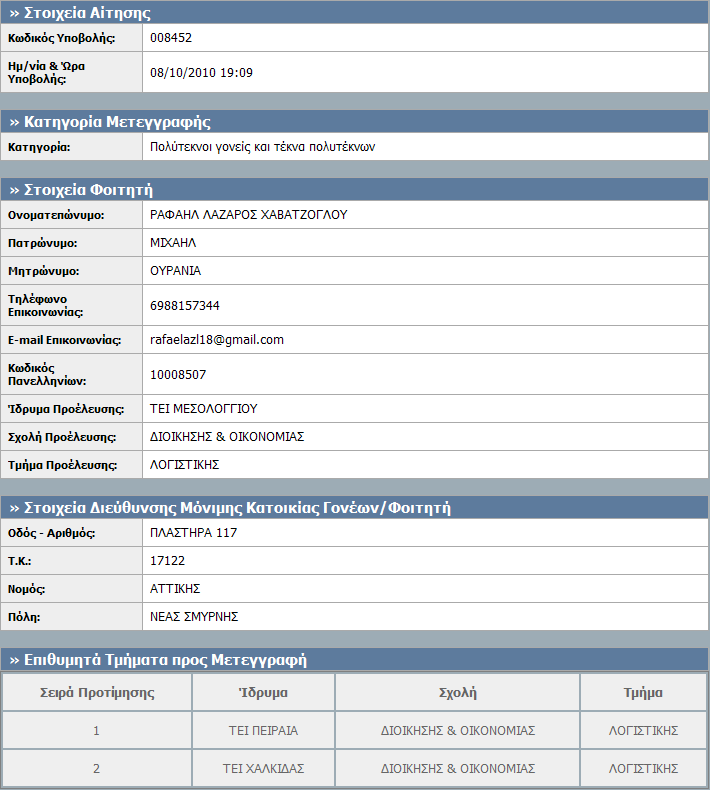Click the Κωδικός Πανελληνίων label
Image resolution: width=710 pixels, height=790 pixels.
47,374
